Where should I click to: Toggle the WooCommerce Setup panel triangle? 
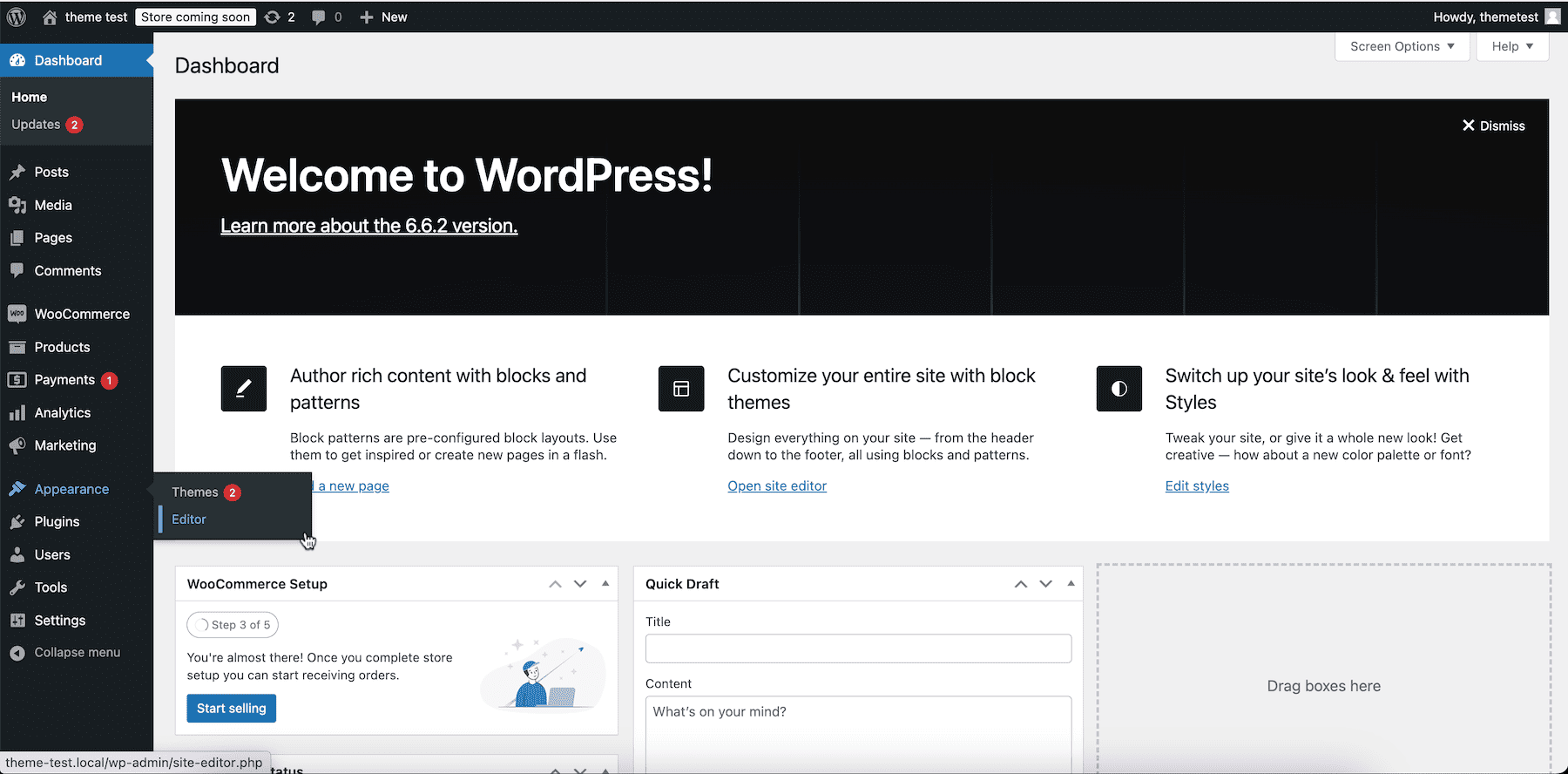(605, 584)
